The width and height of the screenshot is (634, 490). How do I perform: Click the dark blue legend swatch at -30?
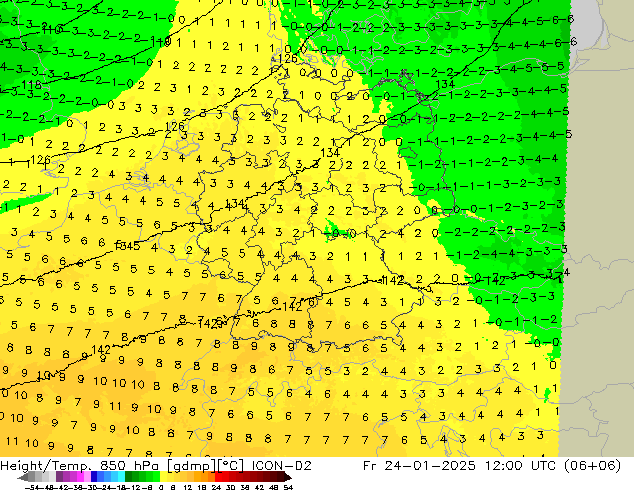tap(94, 476)
